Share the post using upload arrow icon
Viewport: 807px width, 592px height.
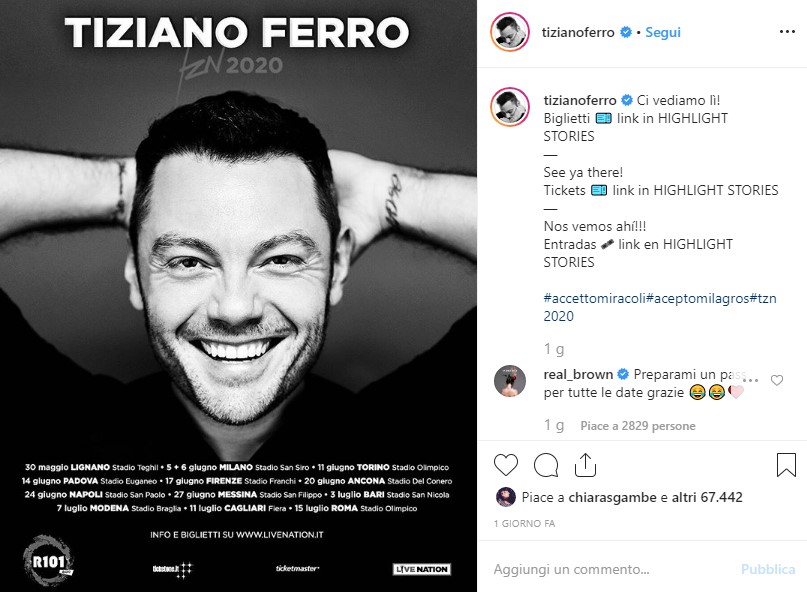pos(585,465)
